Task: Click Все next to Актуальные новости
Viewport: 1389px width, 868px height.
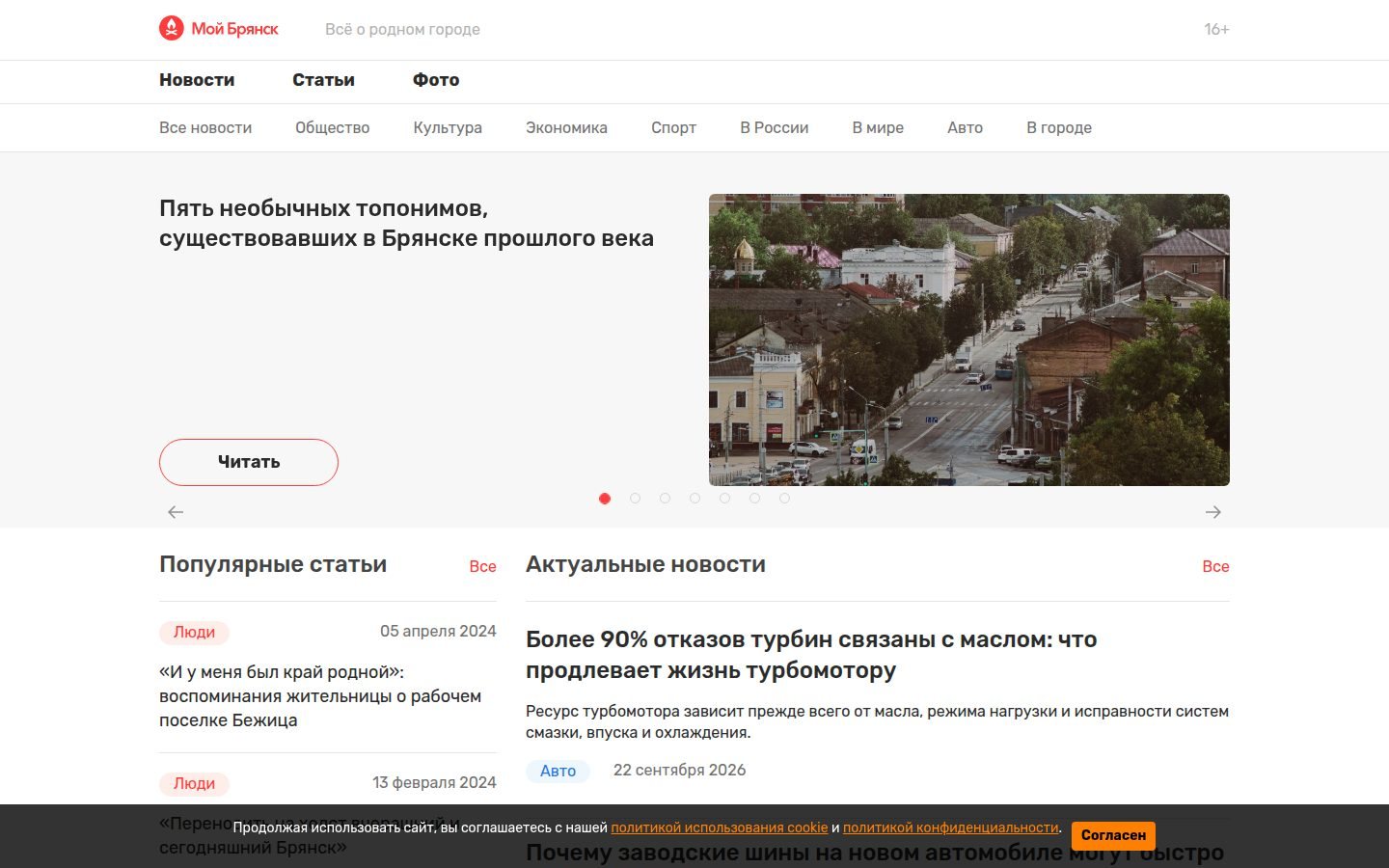Action: 1215,566
